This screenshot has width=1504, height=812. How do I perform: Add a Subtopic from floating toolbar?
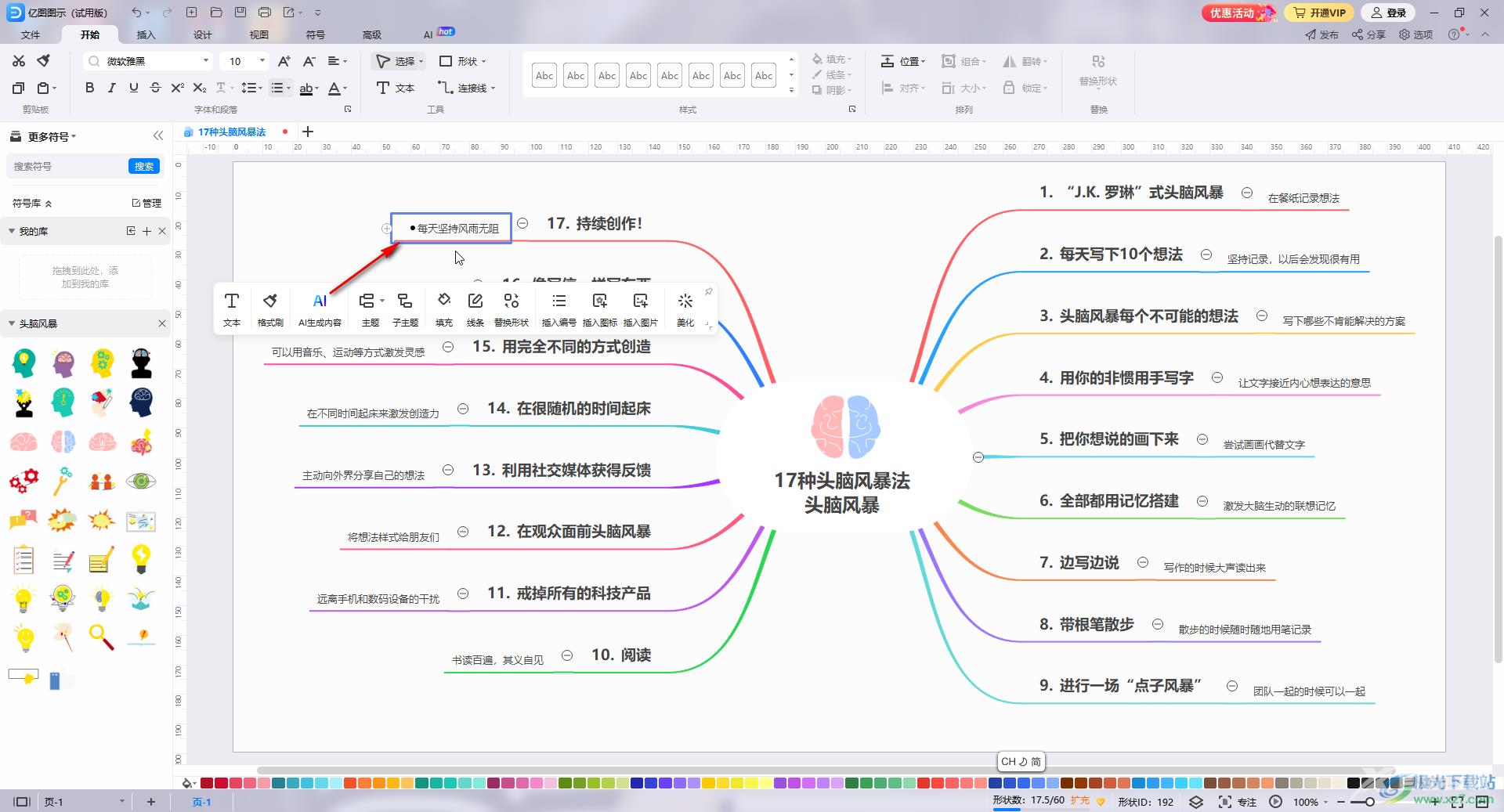coord(405,309)
